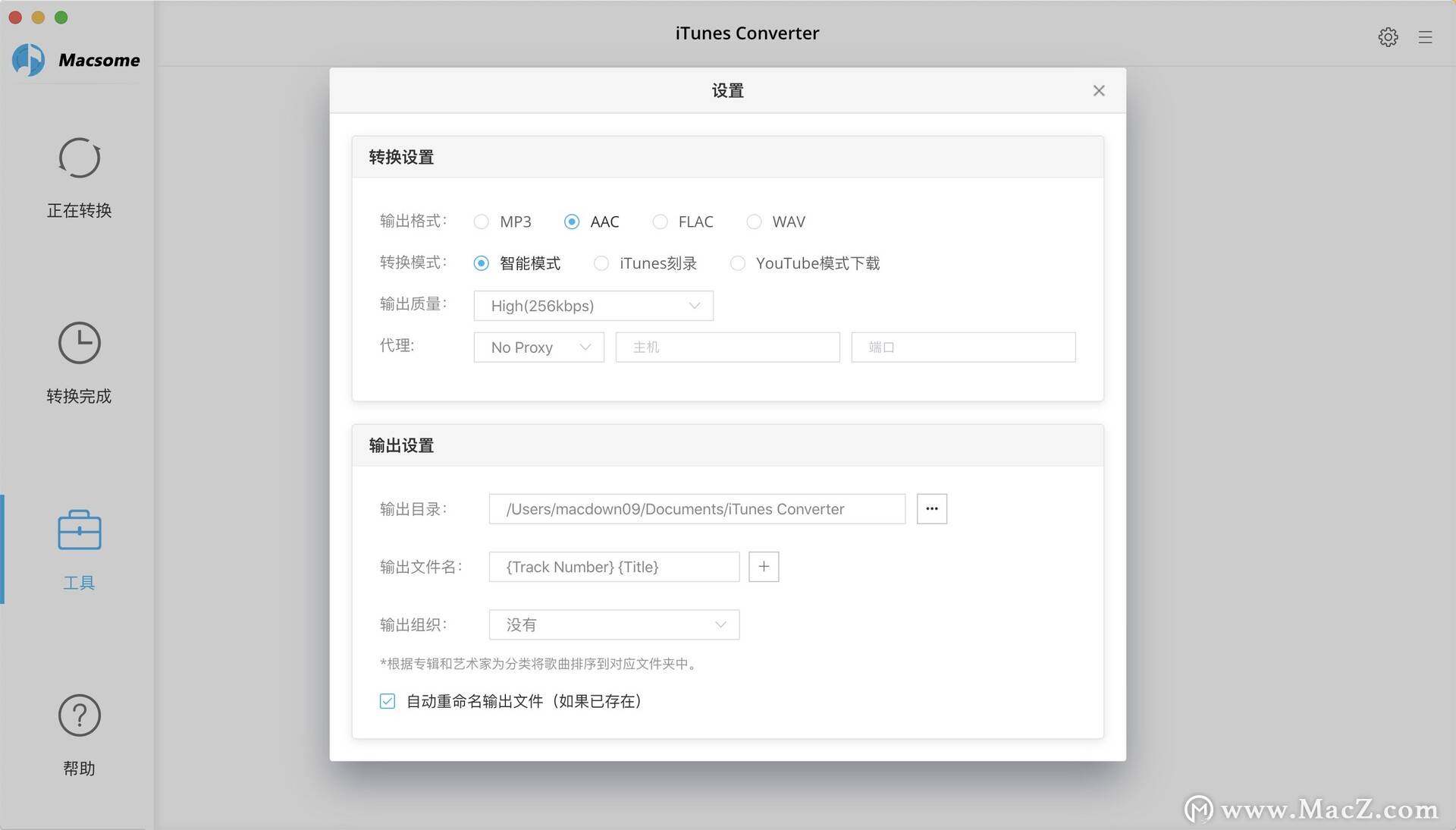Select MP3 output format
This screenshot has height=830, width=1456.
click(x=481, y=222)
